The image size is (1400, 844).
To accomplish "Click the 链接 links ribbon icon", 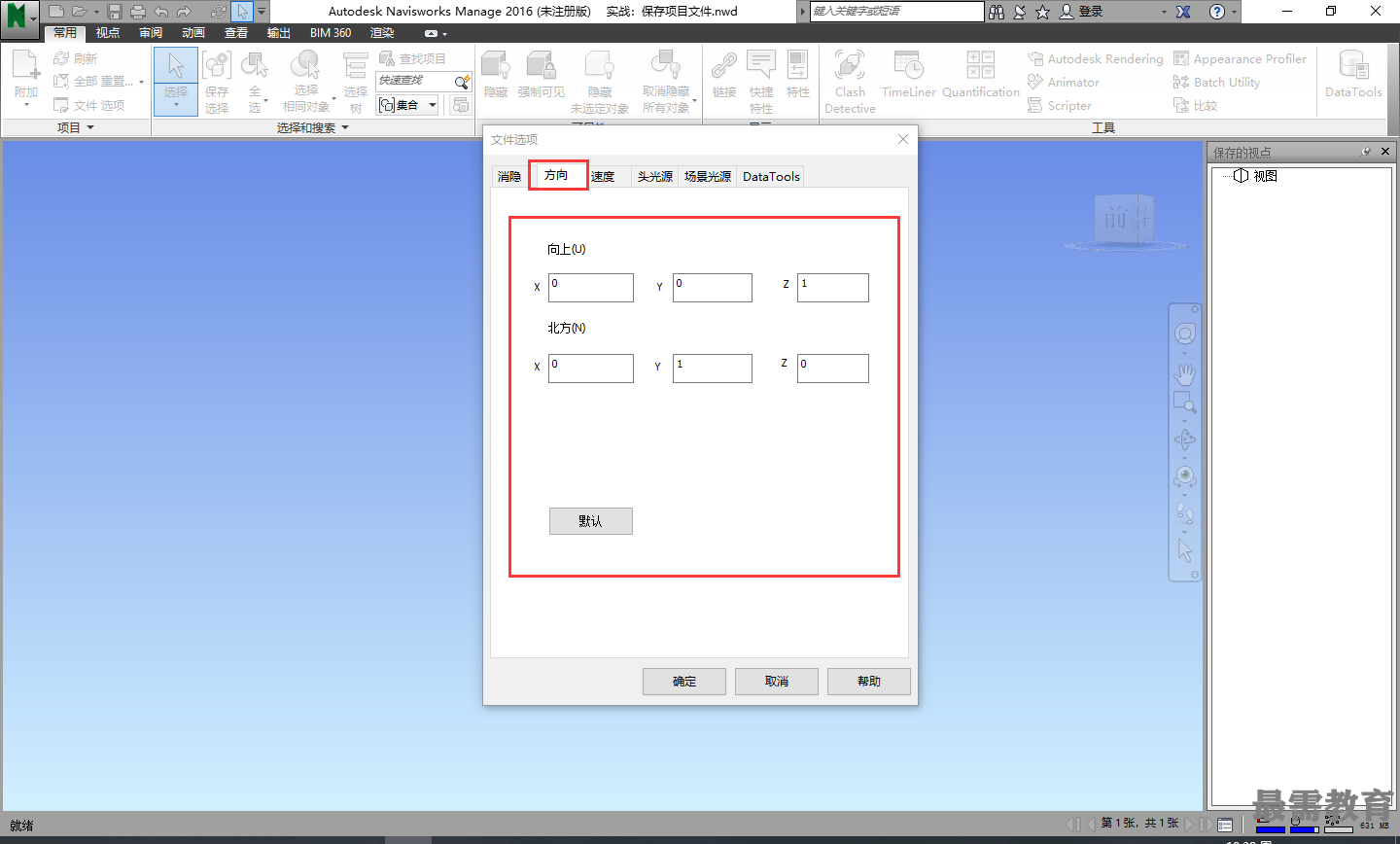I will click(724, 76).
